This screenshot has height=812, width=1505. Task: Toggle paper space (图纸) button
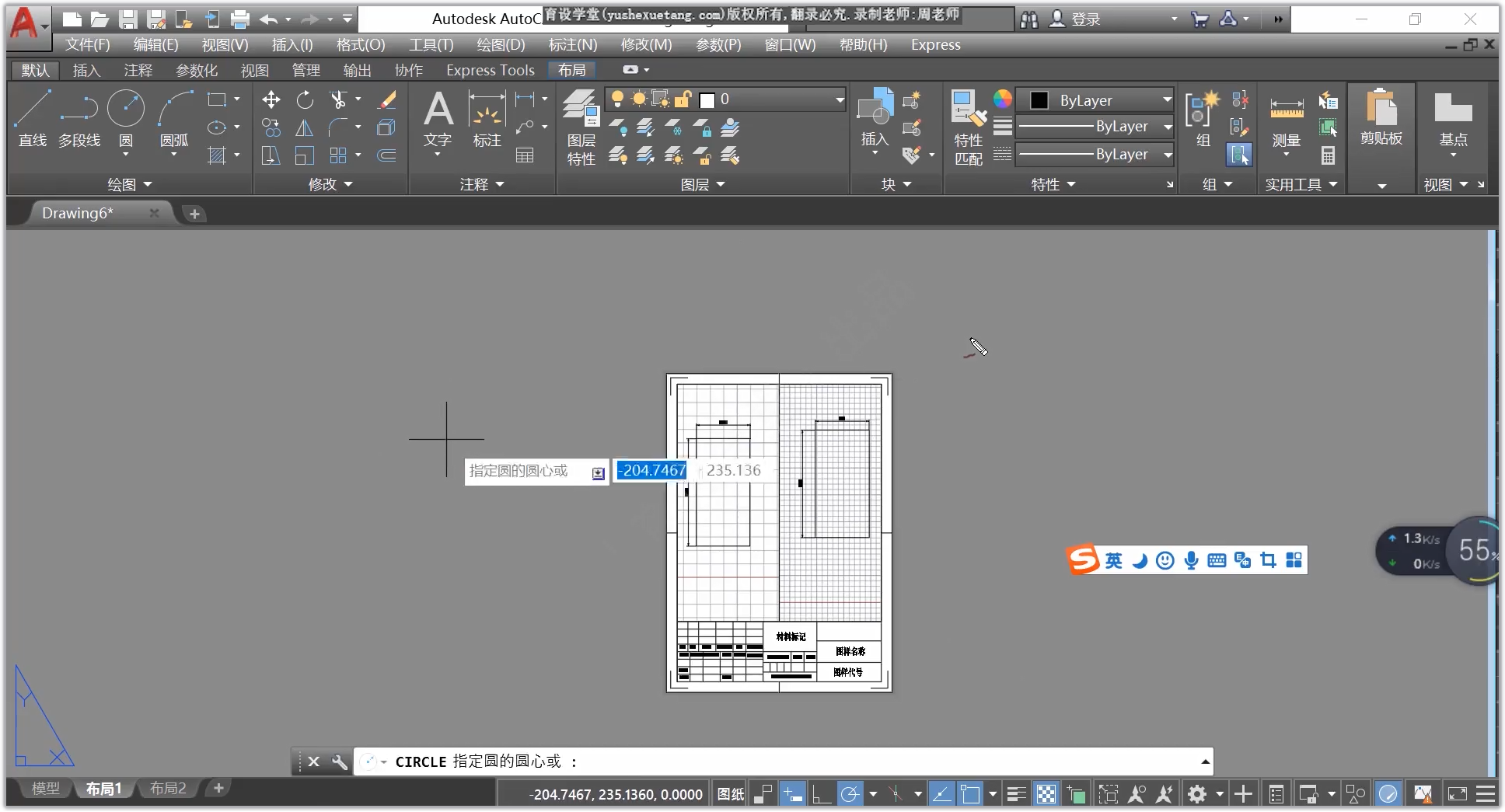pyautogui.click(x=730, y=794)
